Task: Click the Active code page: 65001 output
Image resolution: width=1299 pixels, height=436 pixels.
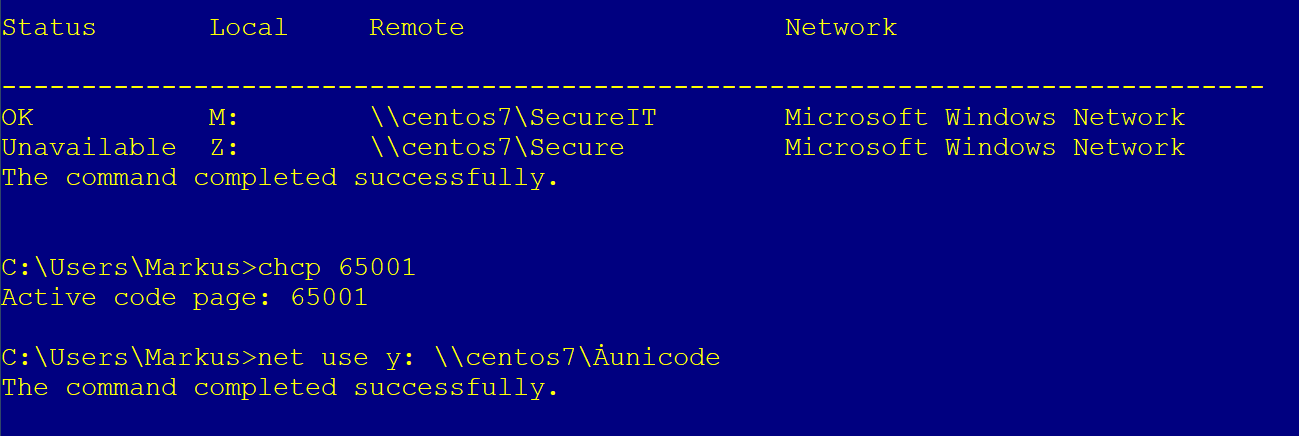Action: pyautogui.click(x=184, y=298)
